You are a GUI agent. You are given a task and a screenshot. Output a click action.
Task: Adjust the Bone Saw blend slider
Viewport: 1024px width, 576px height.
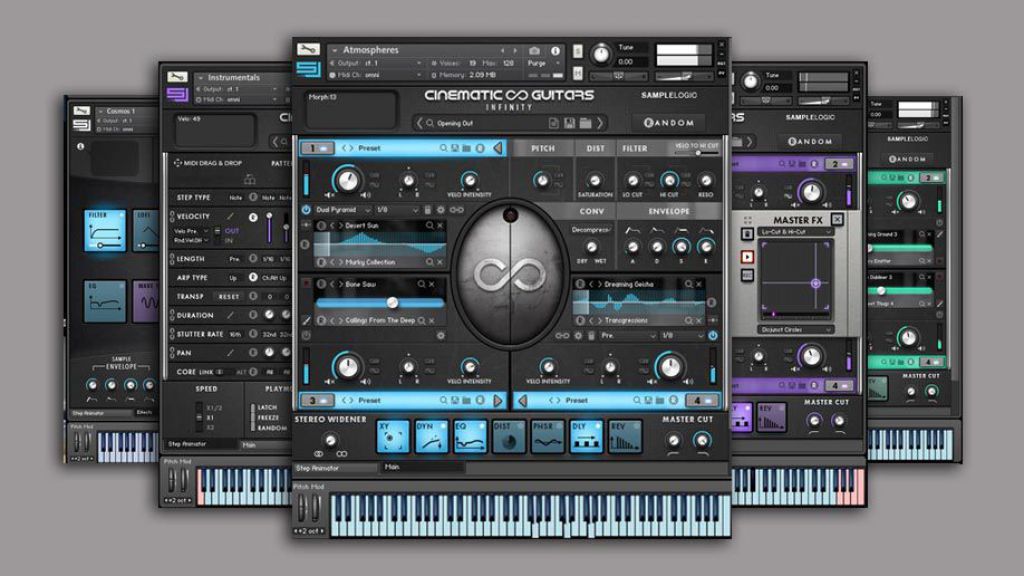379,303
